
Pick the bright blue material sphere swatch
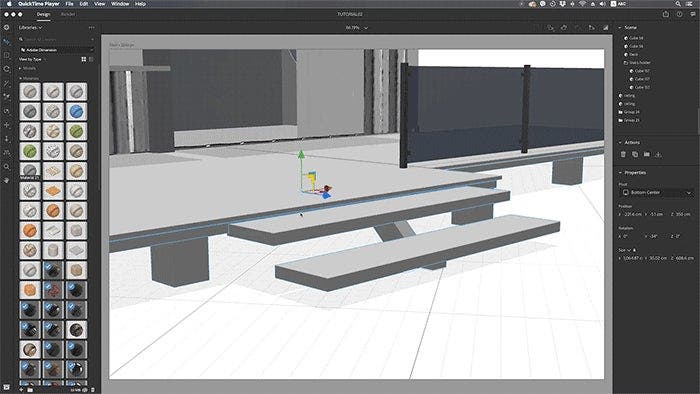point(76,112)
